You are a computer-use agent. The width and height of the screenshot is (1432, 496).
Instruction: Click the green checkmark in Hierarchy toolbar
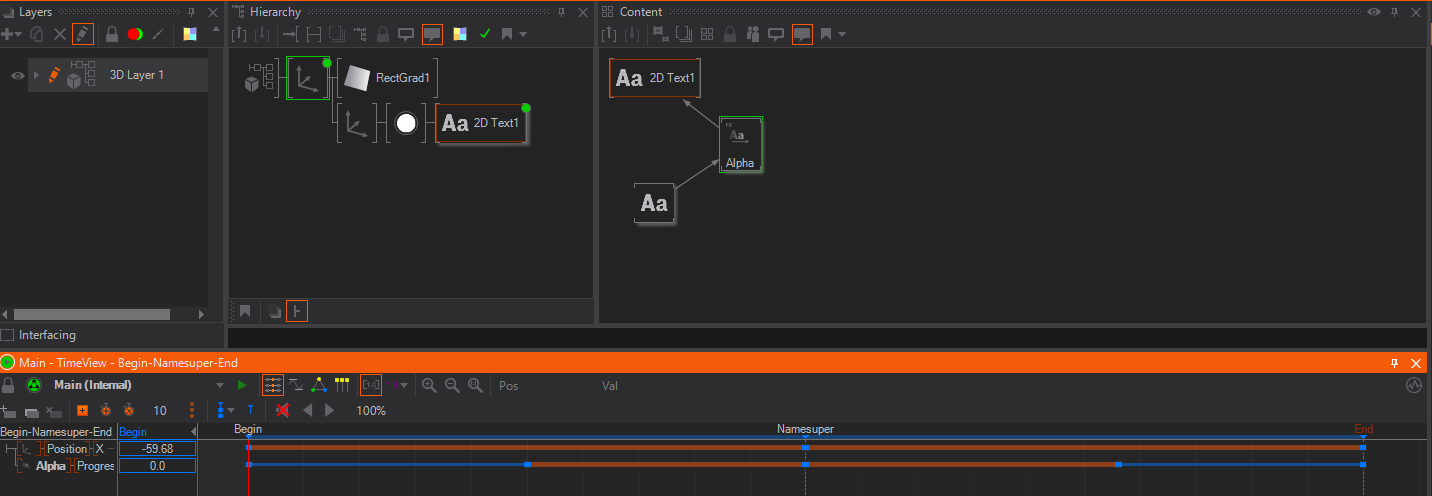tap(485, 34)
